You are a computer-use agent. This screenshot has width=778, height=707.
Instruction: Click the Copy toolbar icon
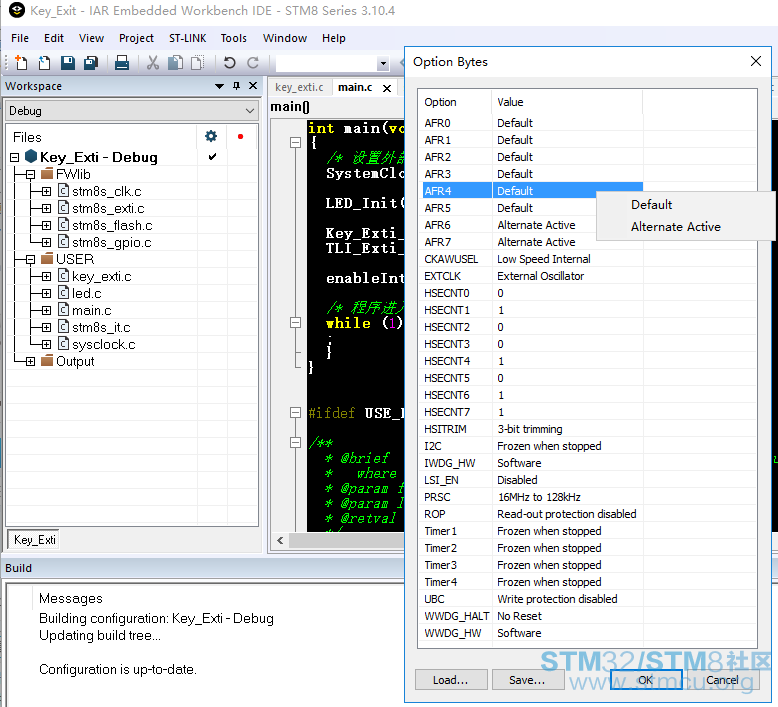(175, 63)
